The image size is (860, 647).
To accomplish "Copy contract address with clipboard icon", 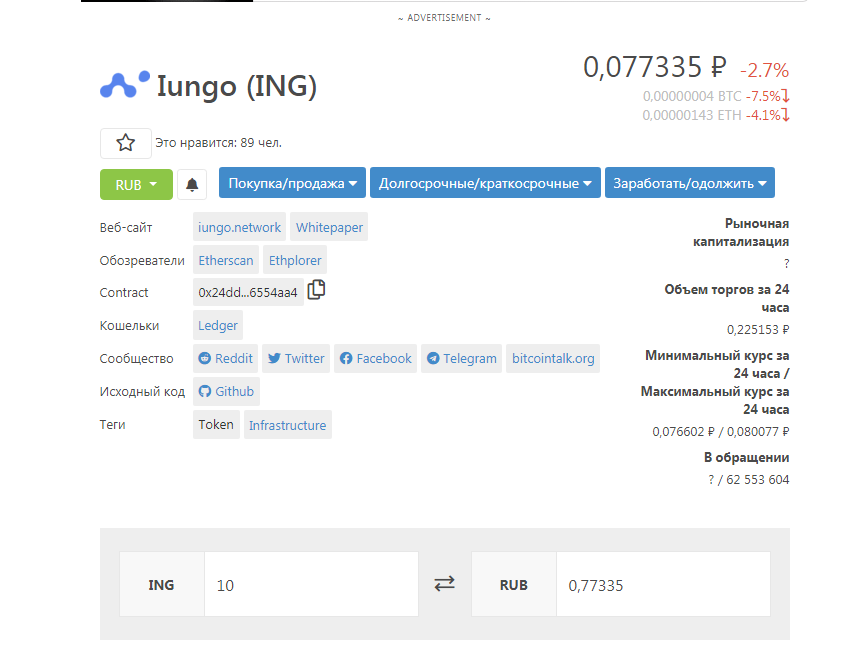I will click(x=316, y=290).
